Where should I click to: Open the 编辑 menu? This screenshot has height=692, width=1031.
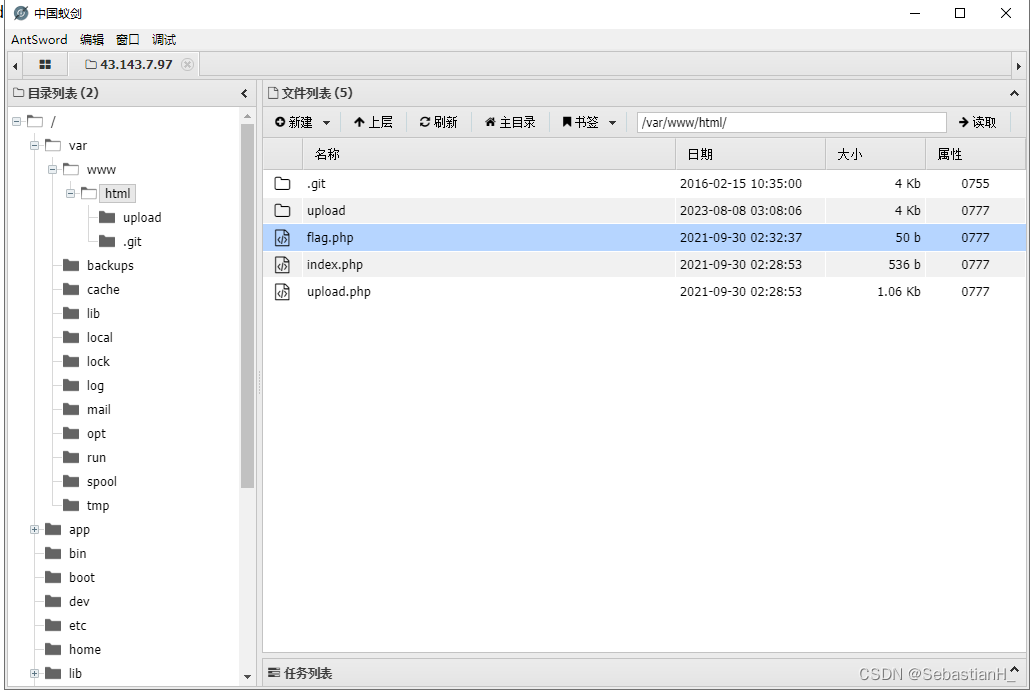pos(92,40)
